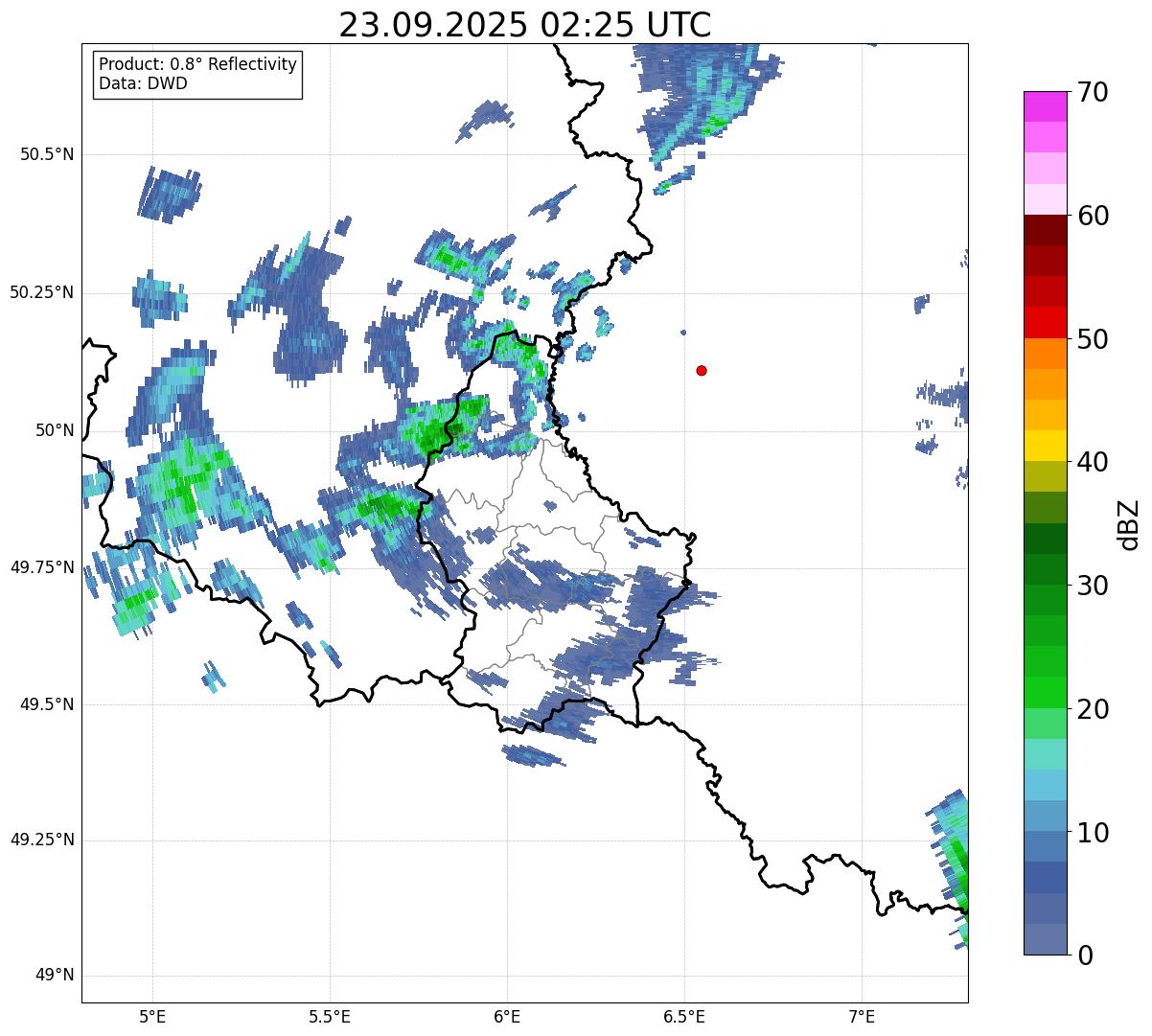Click latitude label 49.25°N

(42, 840)
